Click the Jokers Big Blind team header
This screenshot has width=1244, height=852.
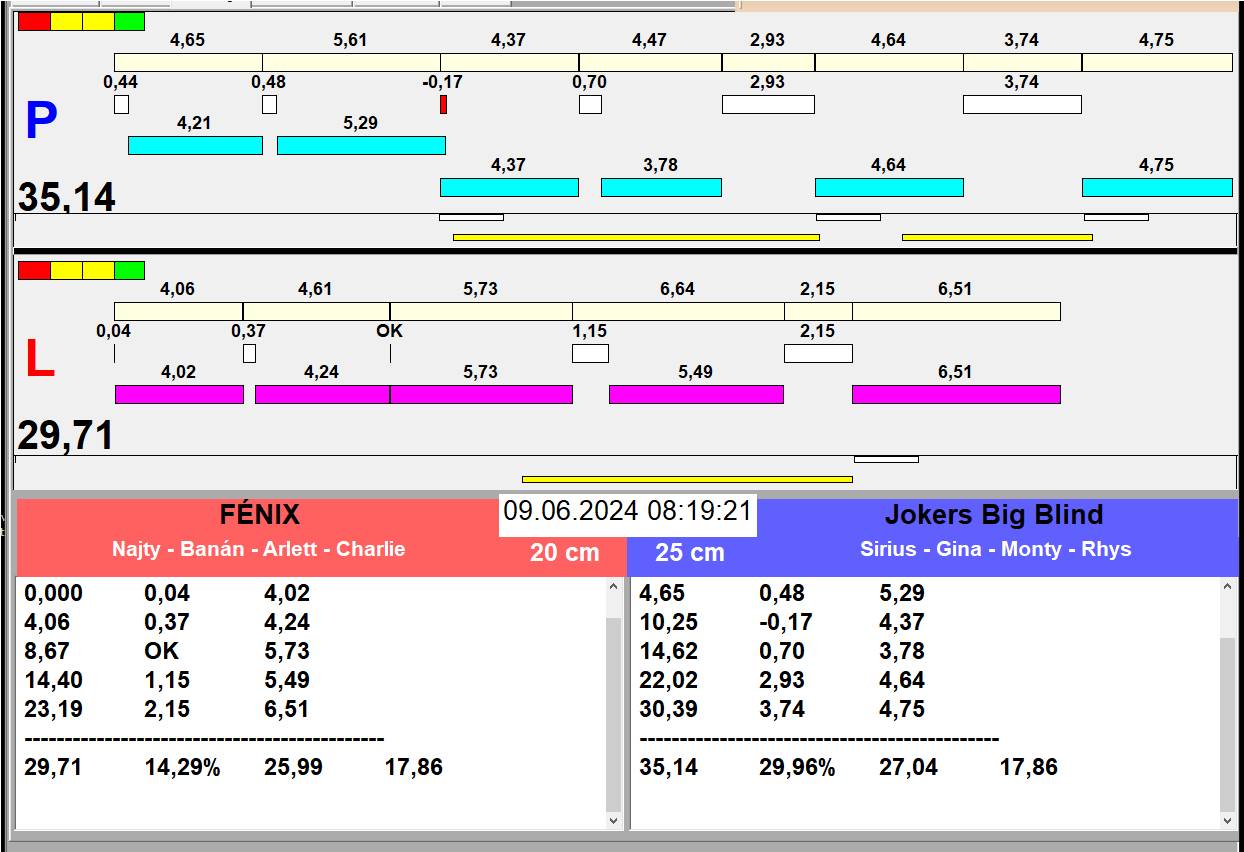(x=993, y=515)
